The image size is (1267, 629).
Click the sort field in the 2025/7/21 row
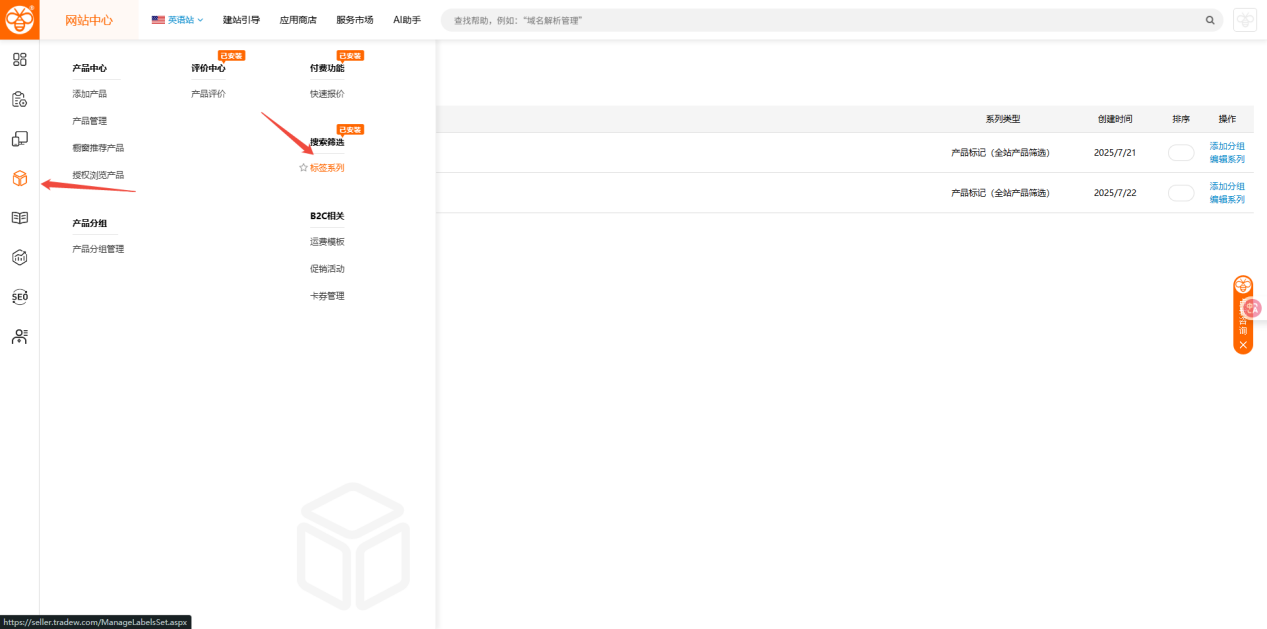pyautogui.click(x=1181, y=153)
